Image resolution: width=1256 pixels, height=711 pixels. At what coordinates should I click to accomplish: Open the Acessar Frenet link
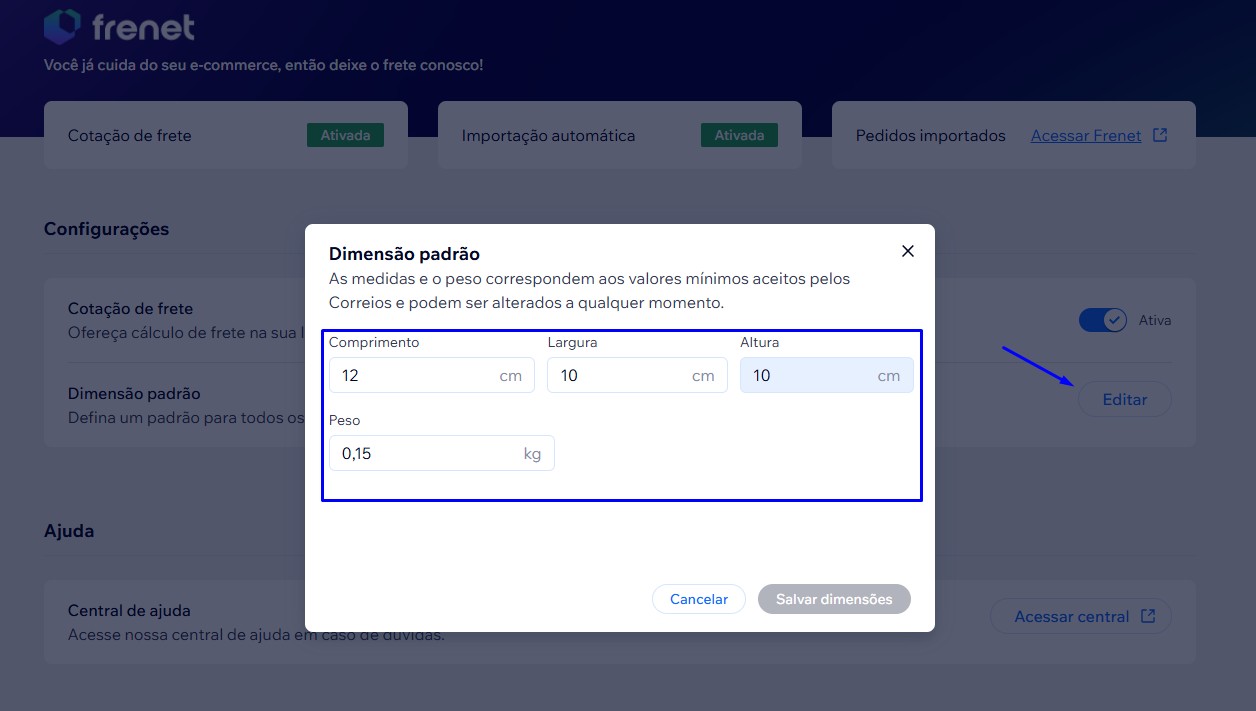coord(1086,135)
